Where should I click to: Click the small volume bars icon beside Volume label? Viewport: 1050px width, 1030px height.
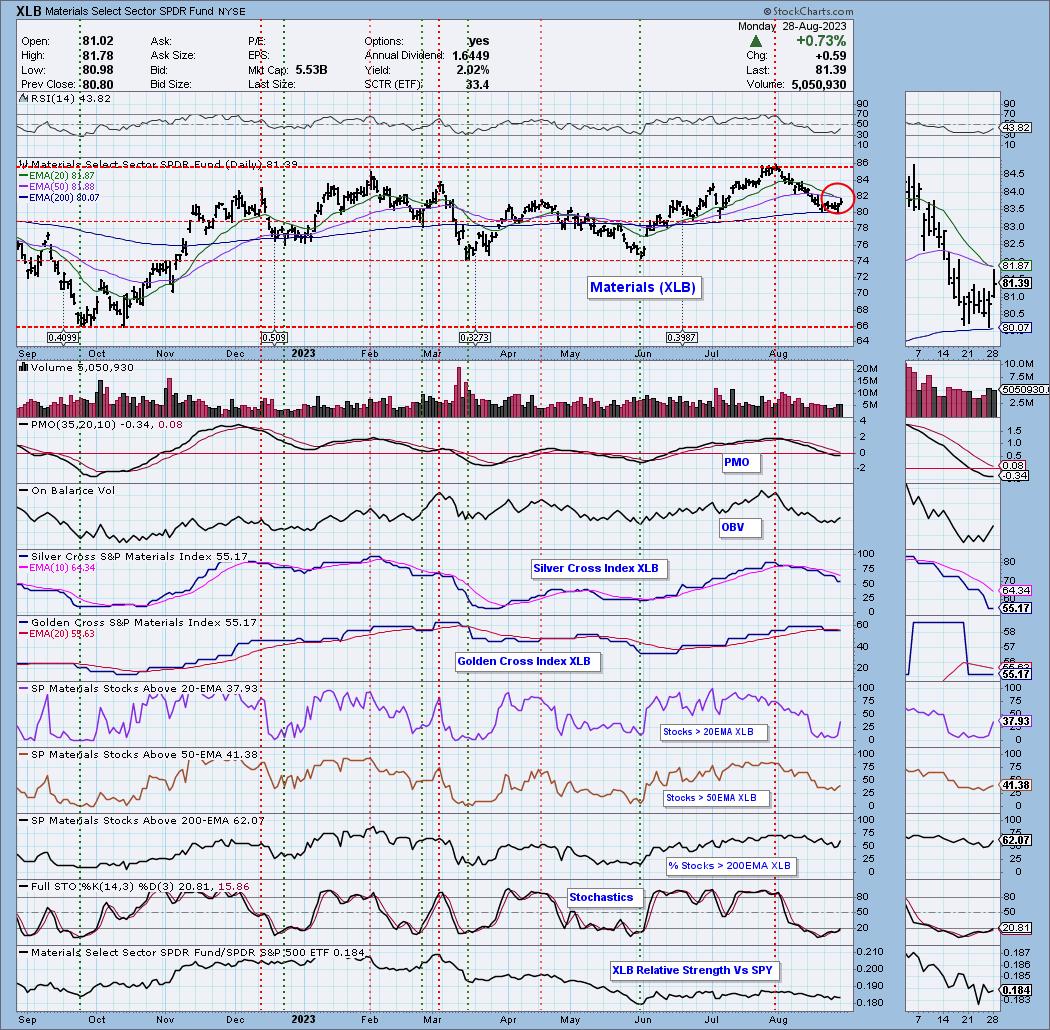(23, 367)
